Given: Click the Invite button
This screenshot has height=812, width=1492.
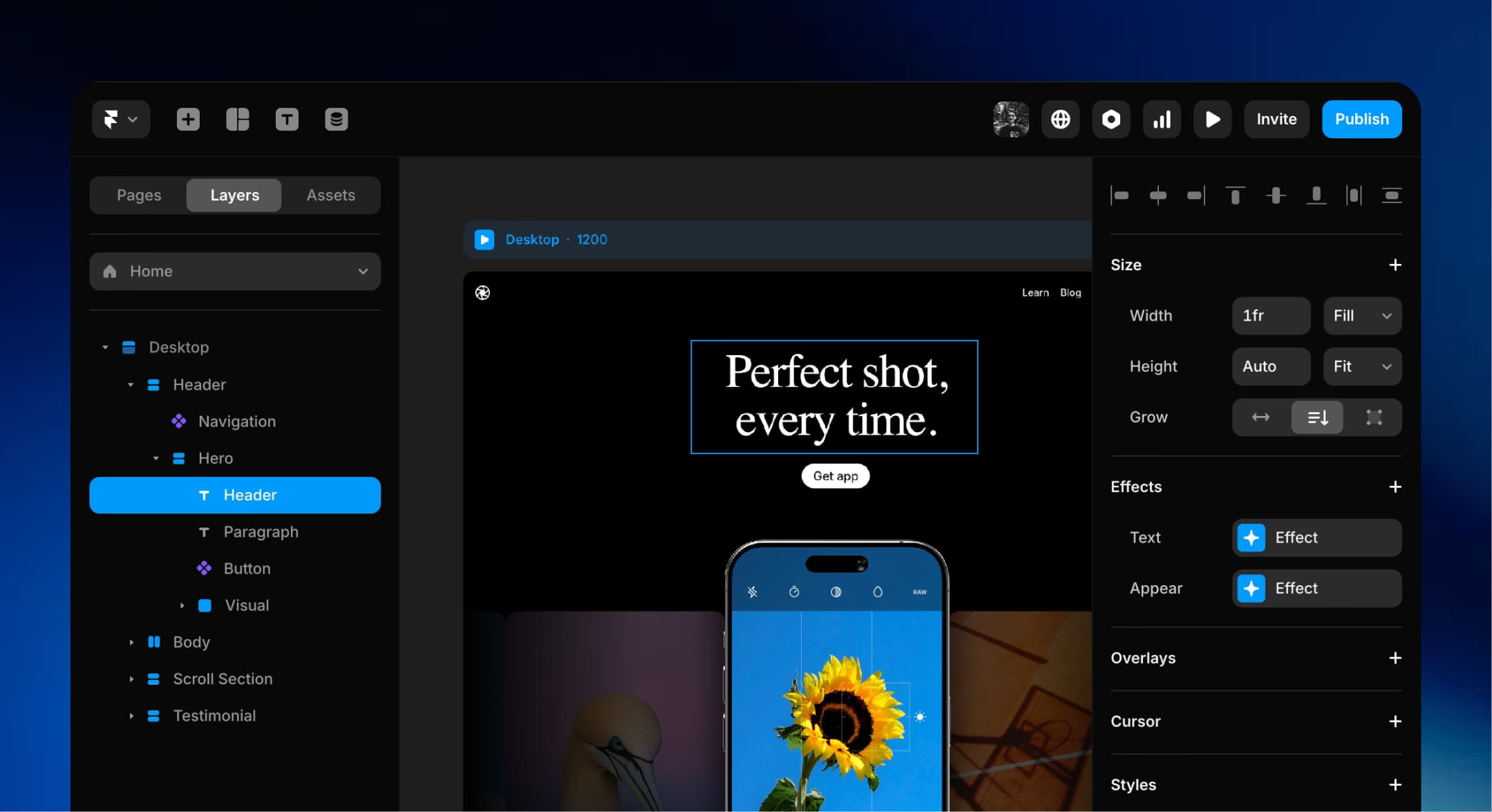Looking at the screenshot, I should (1276, 119).
